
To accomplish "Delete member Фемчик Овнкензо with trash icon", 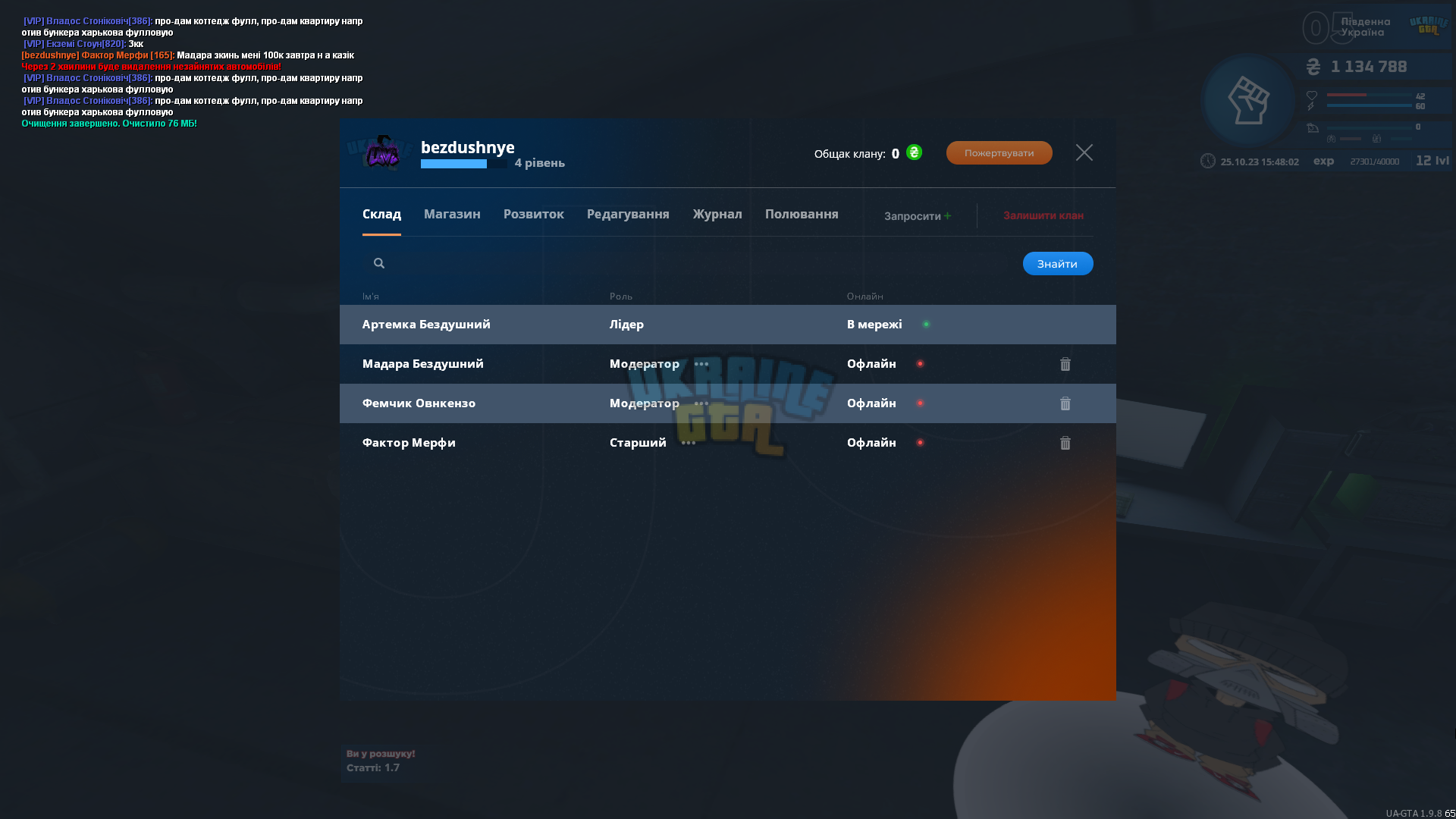I will [1065, 403].
